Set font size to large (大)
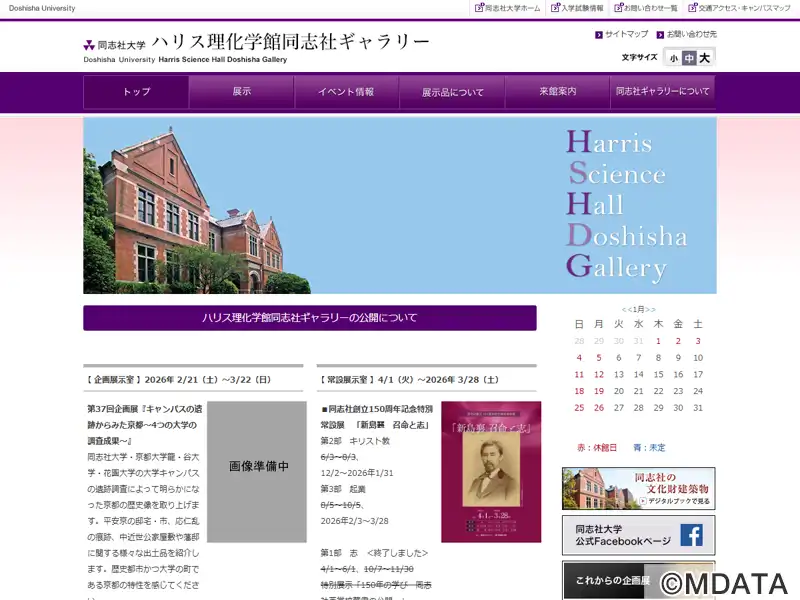800x600 pixels. (704, 58)
